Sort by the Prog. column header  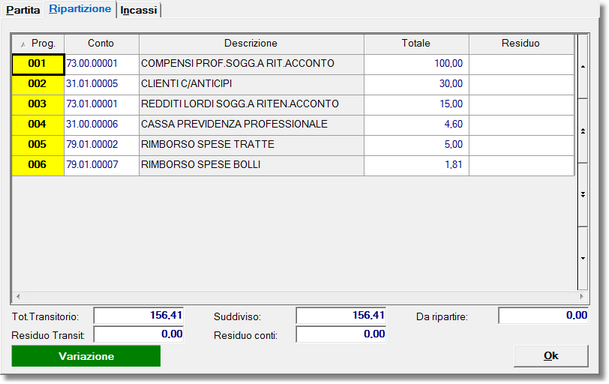tap(38, 43)
